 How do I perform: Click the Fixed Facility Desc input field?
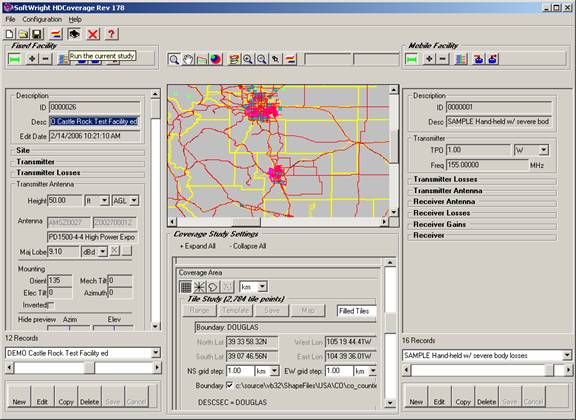point(94,122)
